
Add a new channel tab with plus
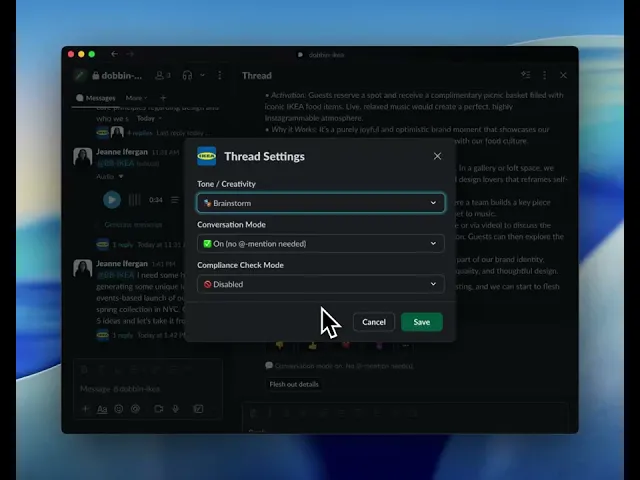tap(163, 98)
